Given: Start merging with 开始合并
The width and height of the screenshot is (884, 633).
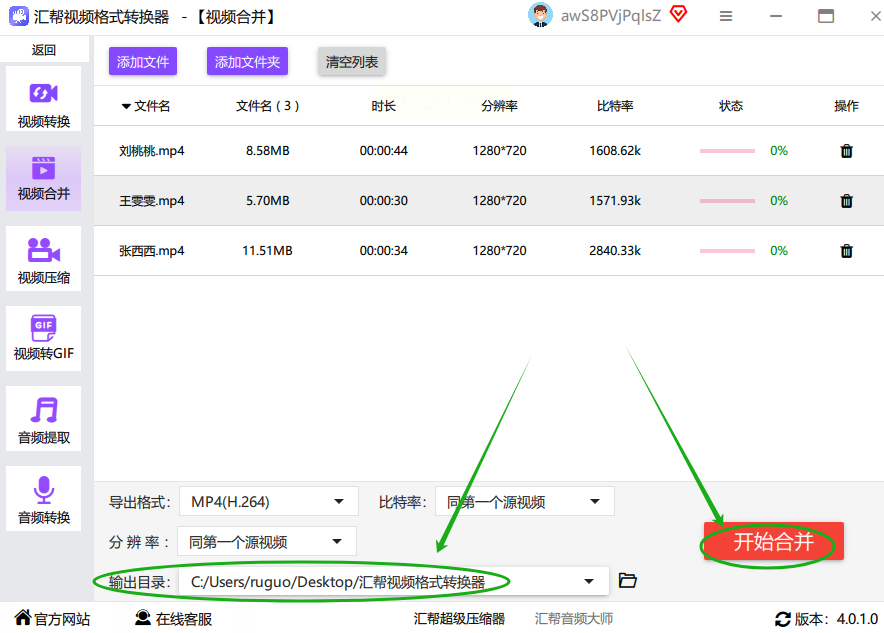Looking at the screenshot, I should pyautogui.click(x=774, y=541).
